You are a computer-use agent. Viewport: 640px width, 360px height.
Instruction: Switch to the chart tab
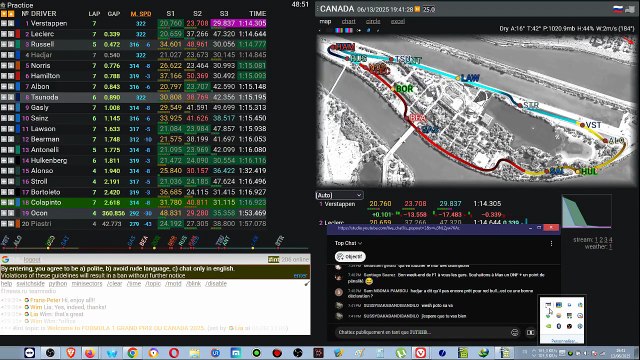tap(349, 21)
